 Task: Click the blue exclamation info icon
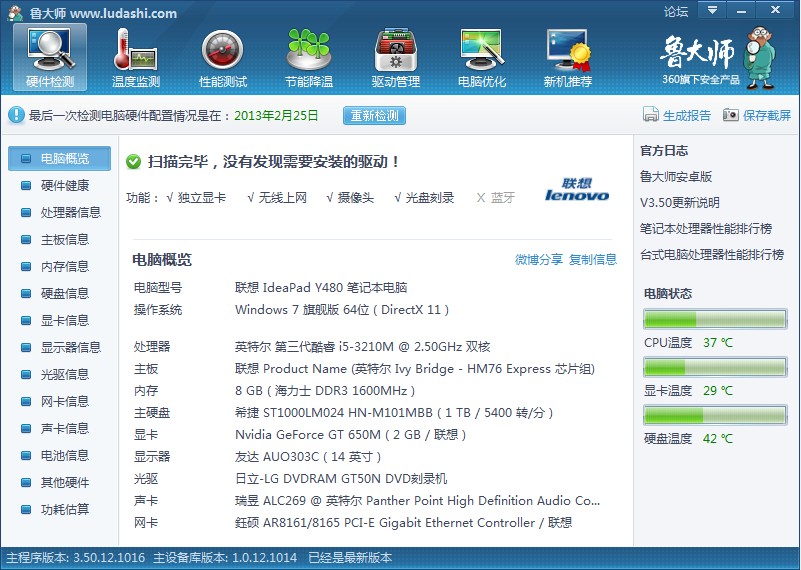point(16,114)
